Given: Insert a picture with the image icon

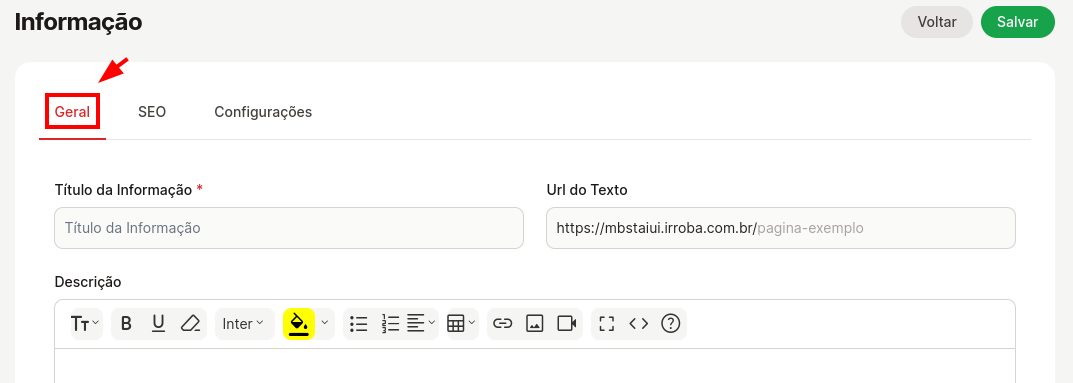Looking at the screenshot, I should pyautogui.click(x=534, y=323).
